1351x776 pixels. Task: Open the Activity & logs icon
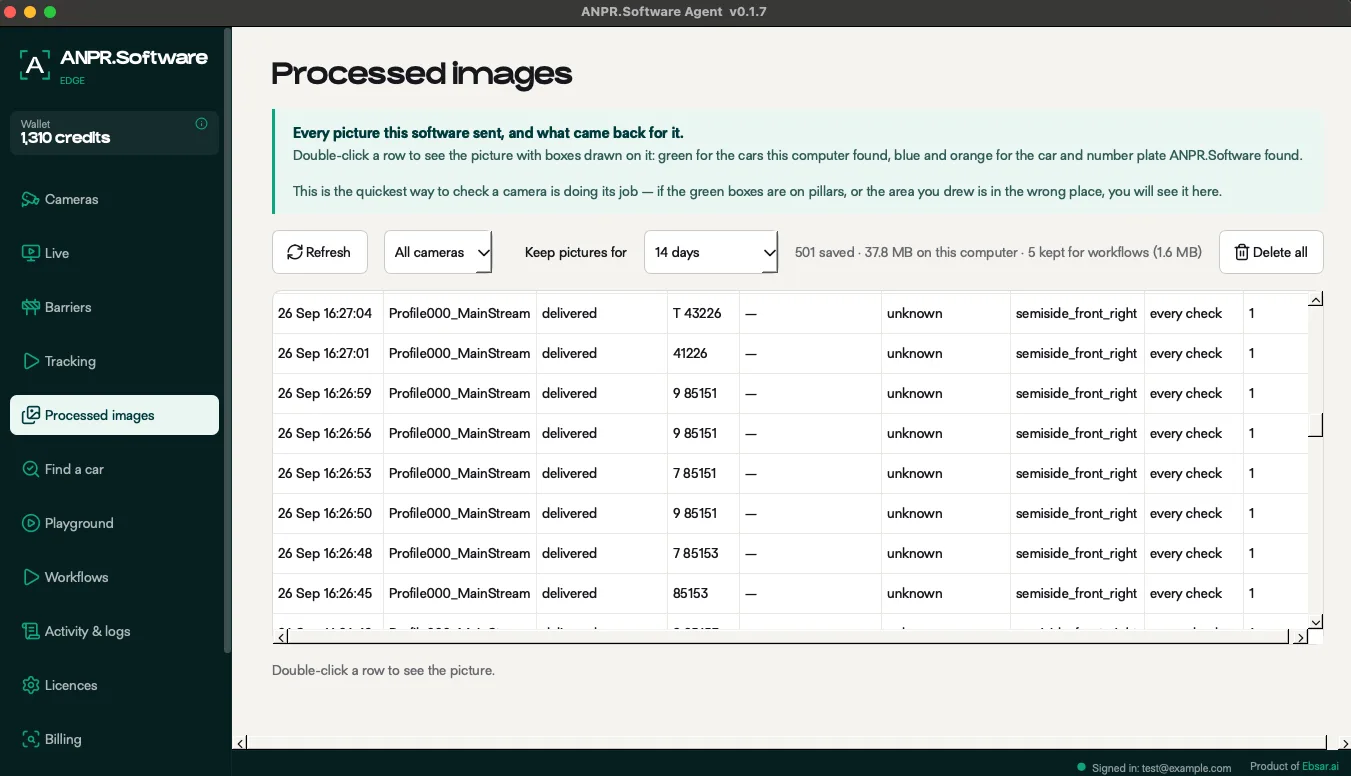tap(30, 631)
